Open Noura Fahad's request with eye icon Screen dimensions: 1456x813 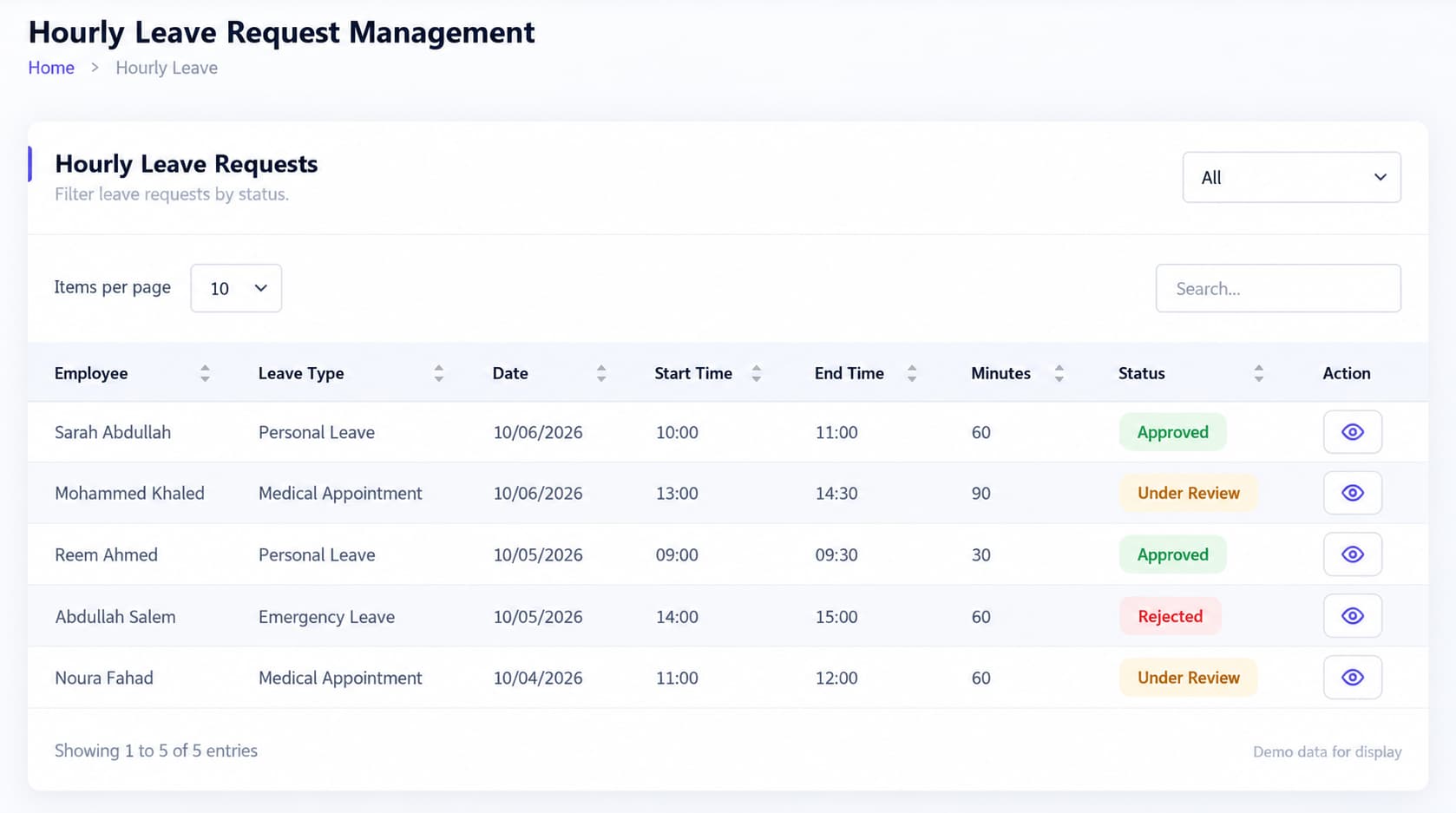[1352, 678]
